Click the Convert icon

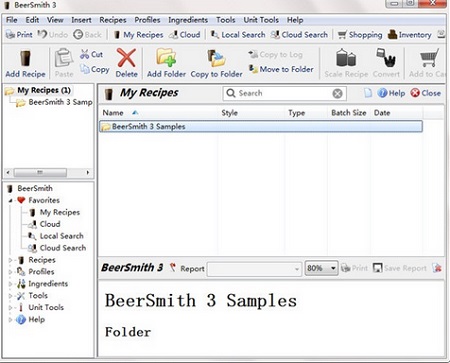pyautogui.click(x=386, y=58)
